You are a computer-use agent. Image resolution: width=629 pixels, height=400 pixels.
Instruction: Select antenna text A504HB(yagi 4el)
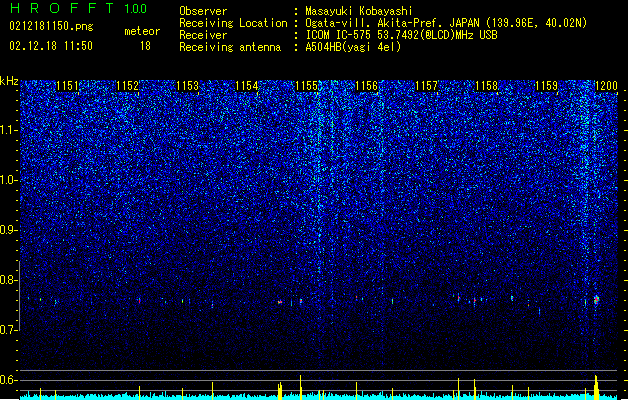click(x=353, y=47)
